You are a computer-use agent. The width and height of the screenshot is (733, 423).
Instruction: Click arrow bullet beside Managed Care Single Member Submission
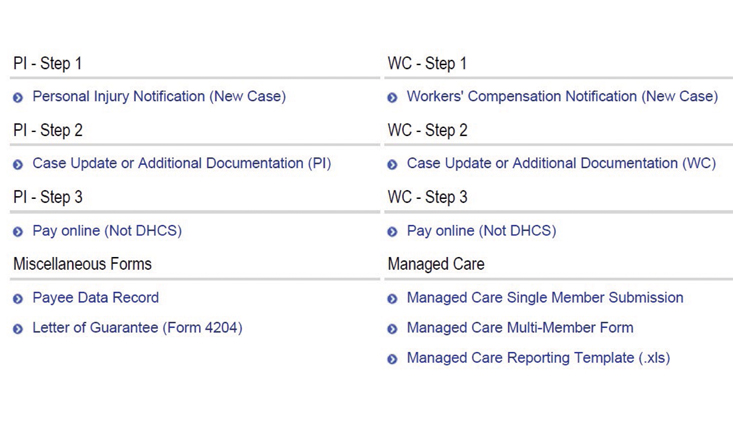392,299
